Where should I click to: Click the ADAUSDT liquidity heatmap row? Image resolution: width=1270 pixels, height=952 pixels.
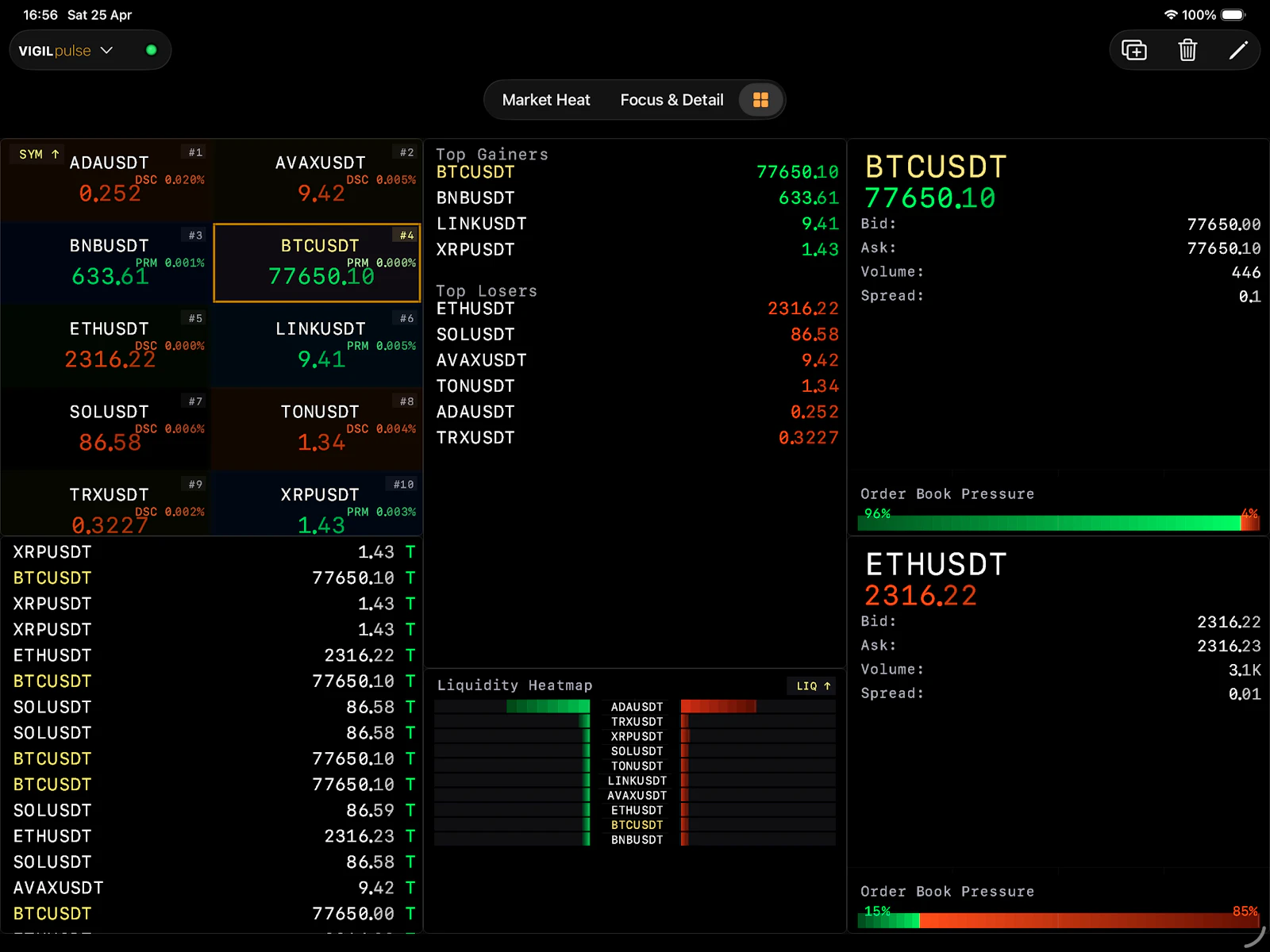[x=635, y=706]
